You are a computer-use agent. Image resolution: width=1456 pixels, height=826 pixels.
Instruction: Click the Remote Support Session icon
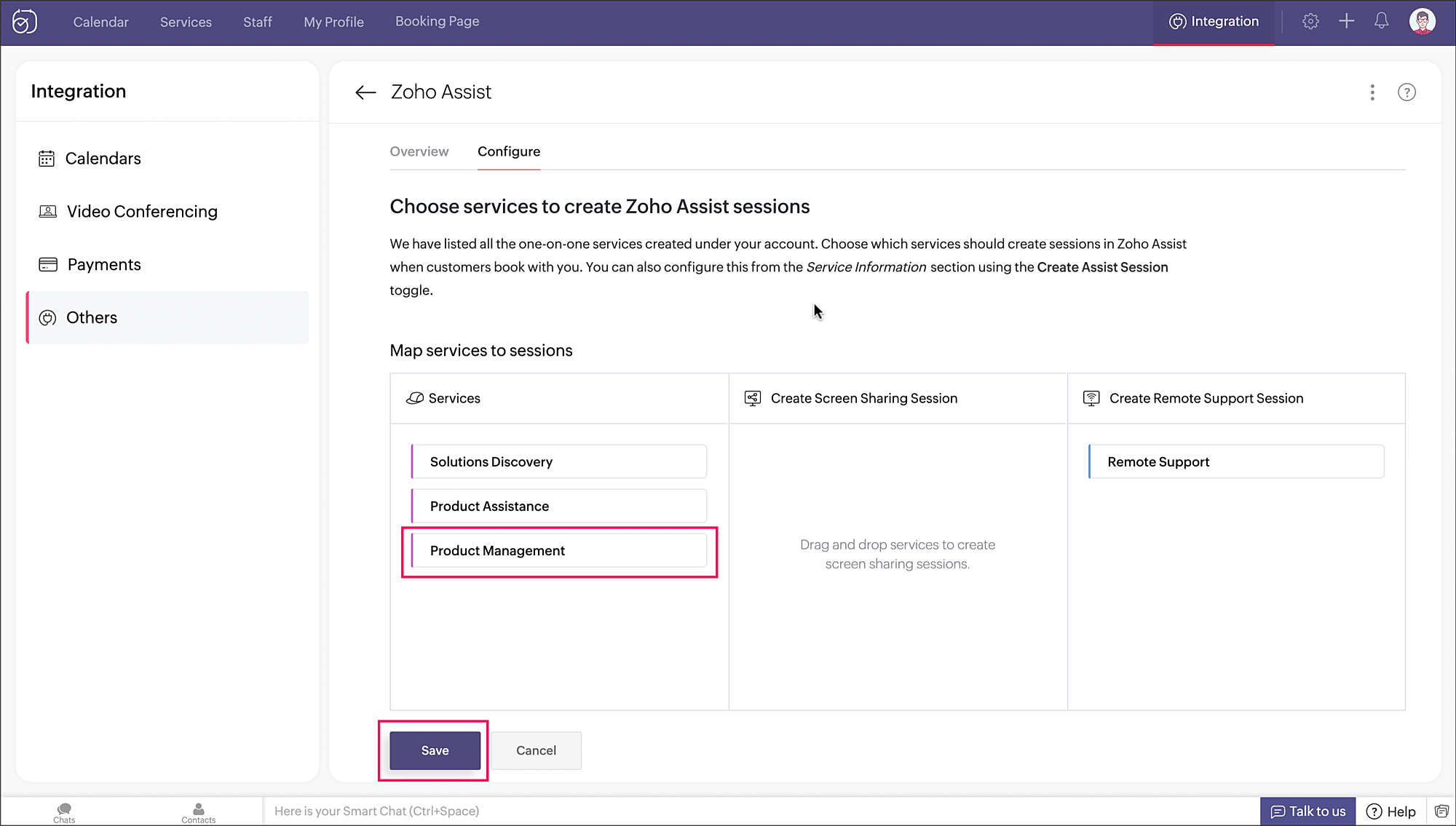(1091, 398)
